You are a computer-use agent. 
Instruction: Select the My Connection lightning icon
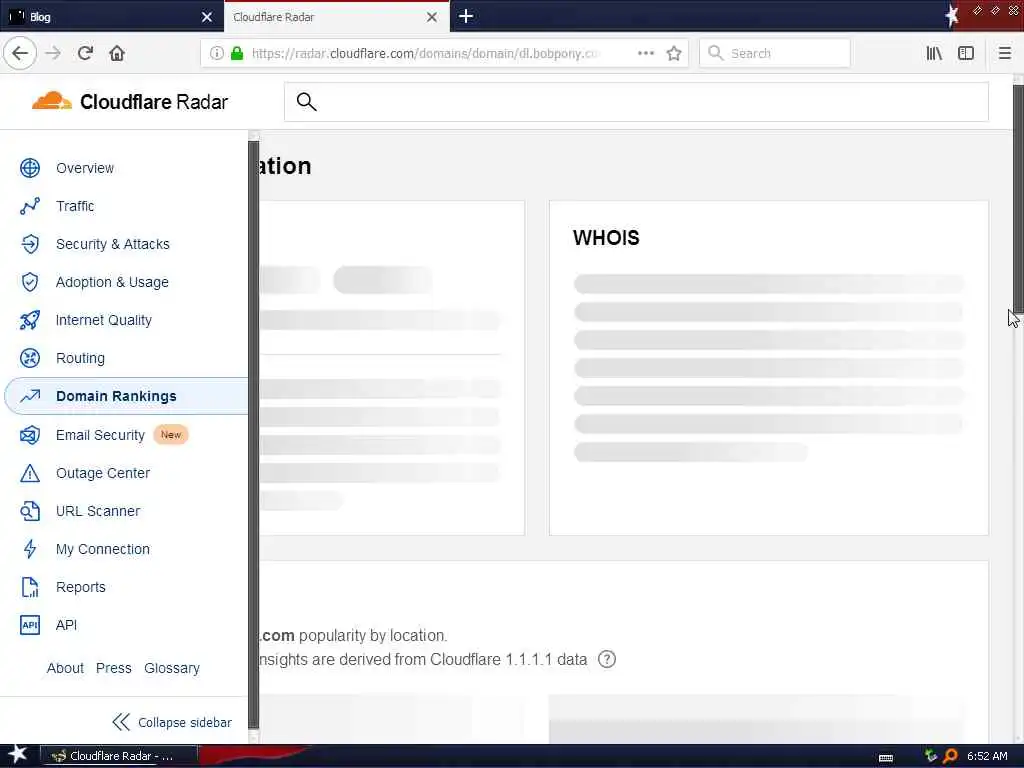coord(30,549)
